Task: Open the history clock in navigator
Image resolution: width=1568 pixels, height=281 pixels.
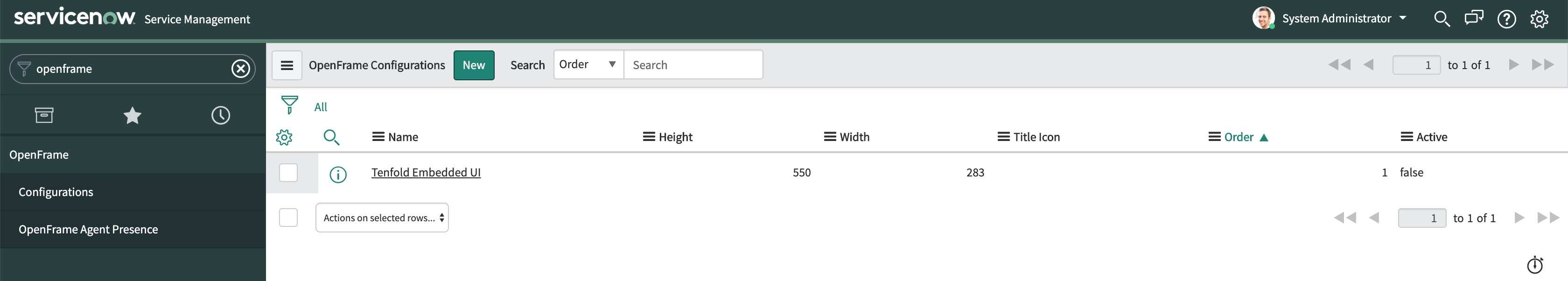Action: point(220,115)
